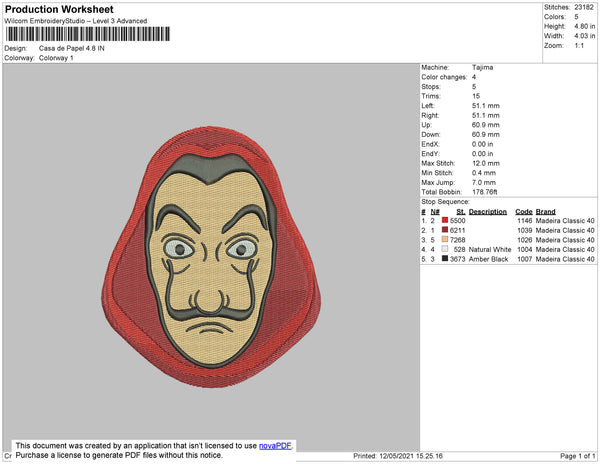Click the stitches count '23182'
Viewport: 600px width, 464px height.
(x=584, y=7)
